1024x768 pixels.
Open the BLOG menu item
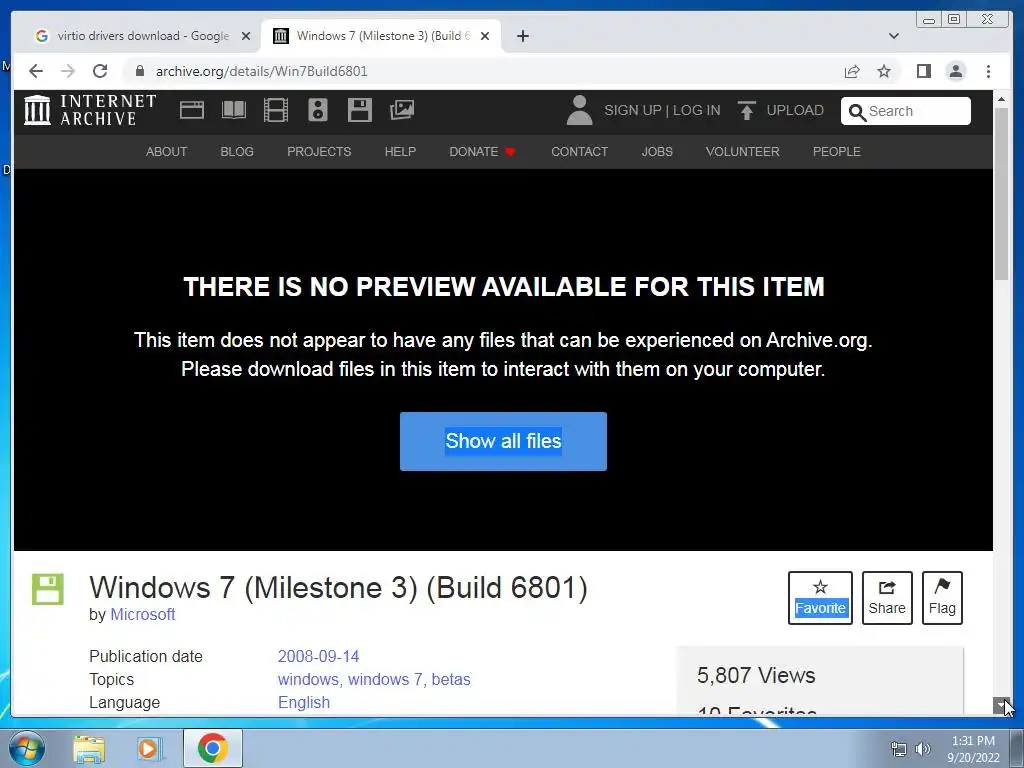click(x=236, y=152)
